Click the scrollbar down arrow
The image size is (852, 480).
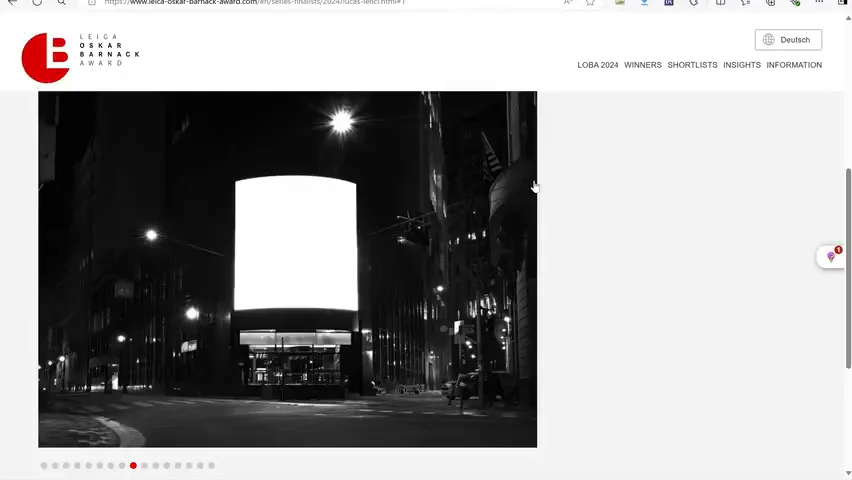(848, 474)
